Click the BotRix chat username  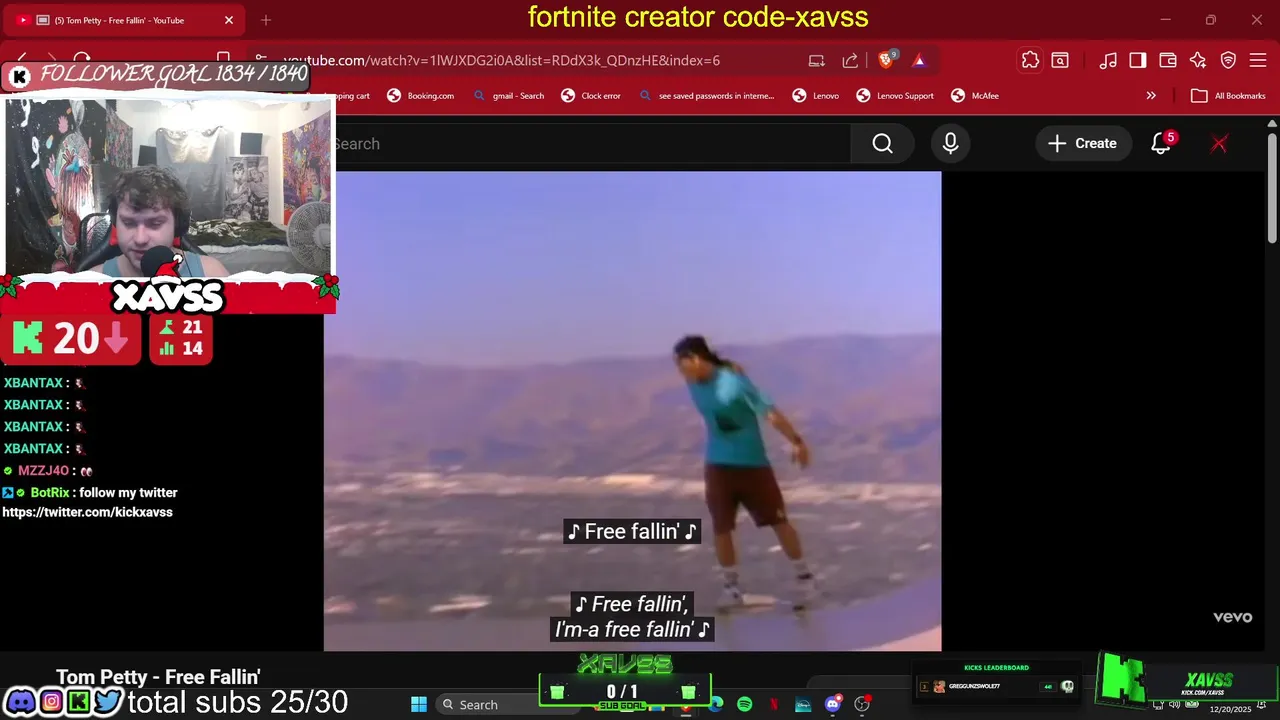(49, 492)
